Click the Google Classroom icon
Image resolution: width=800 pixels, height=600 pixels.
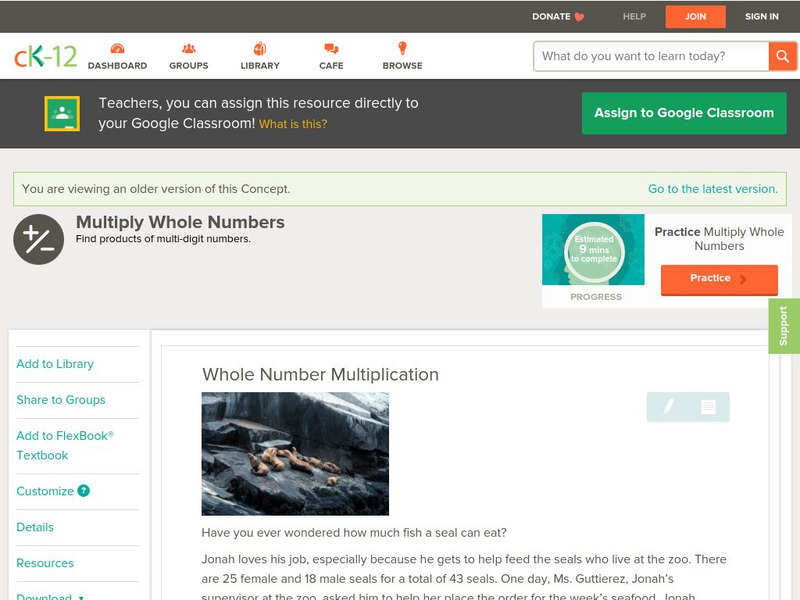pyautogui.click(x=62, y=113)
